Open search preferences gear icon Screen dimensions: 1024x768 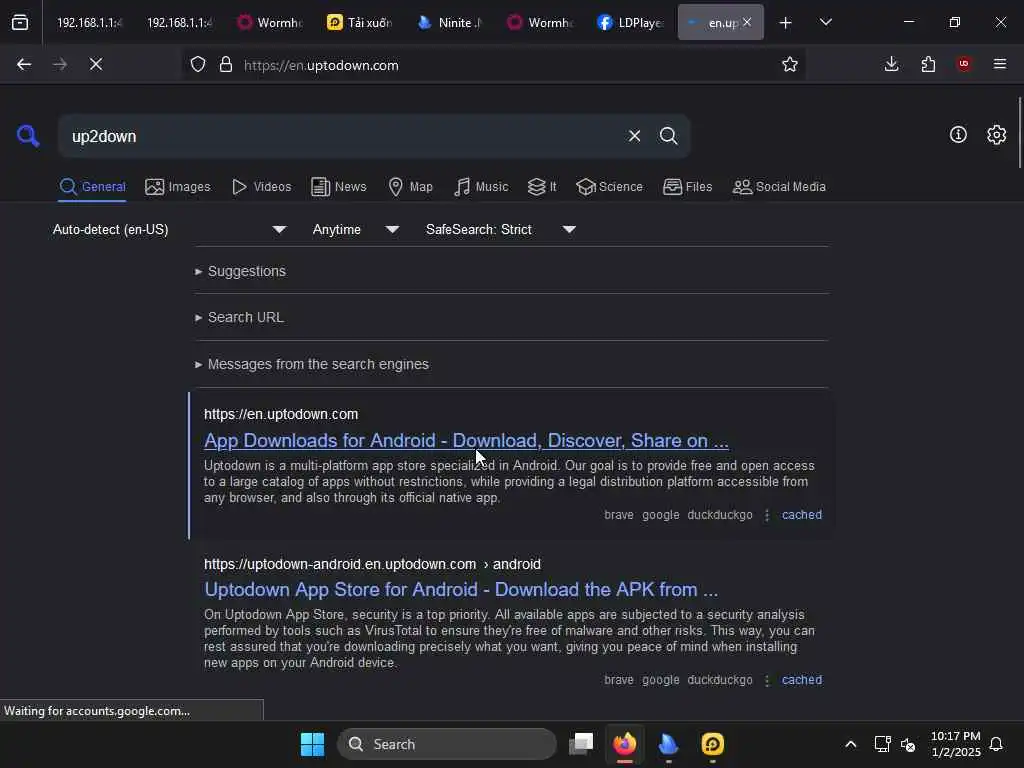point(996,135)
